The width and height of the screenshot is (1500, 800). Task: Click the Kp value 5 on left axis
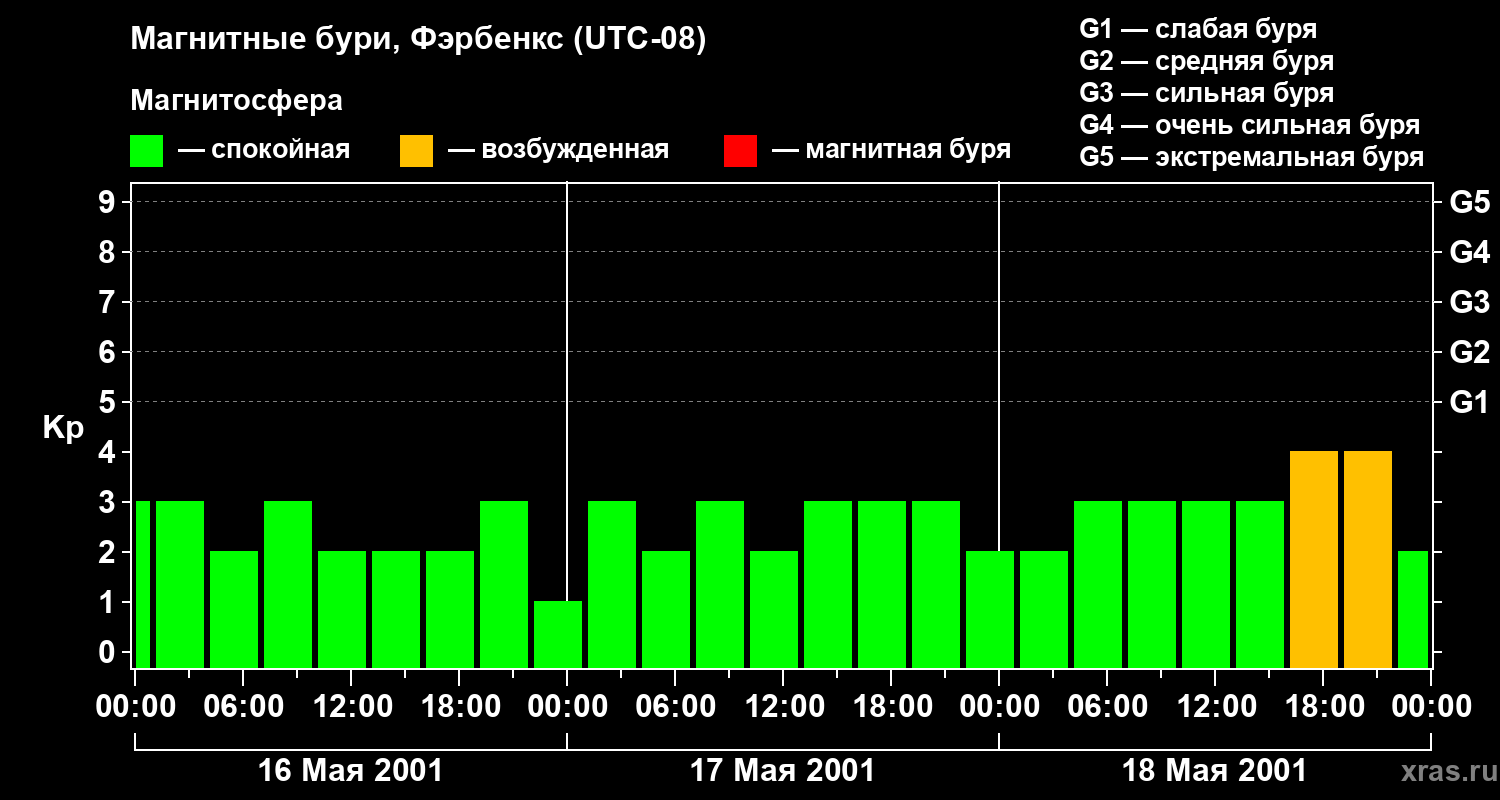pyautogui.click(x=109, y=403)
